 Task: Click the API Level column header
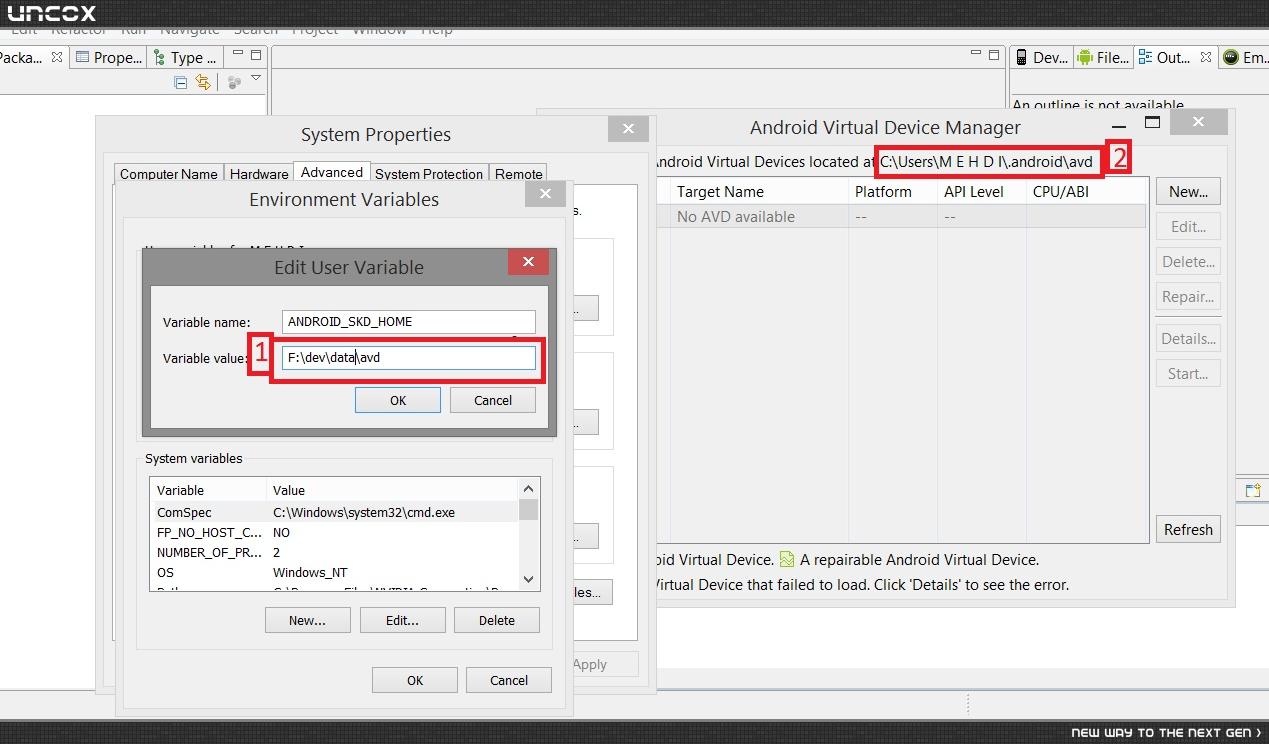(x=982, y=191)
